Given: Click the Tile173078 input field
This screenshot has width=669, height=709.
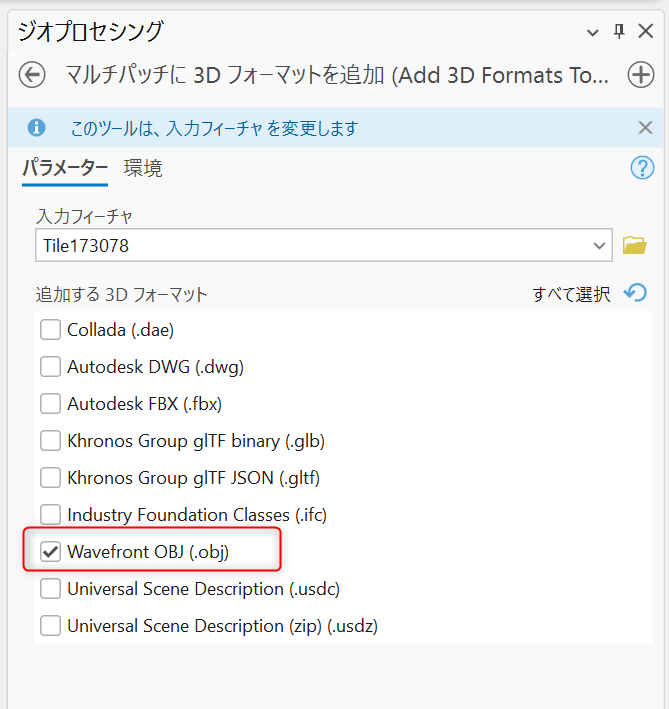Looking at the screenshot, I should click(310, 245).
